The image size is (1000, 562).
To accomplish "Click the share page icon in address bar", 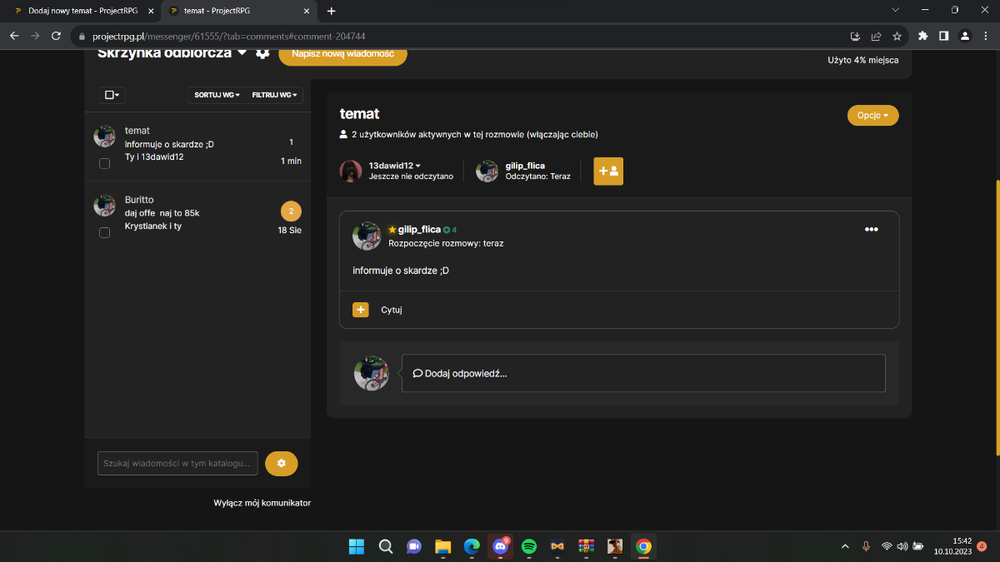I will [876, 36].
